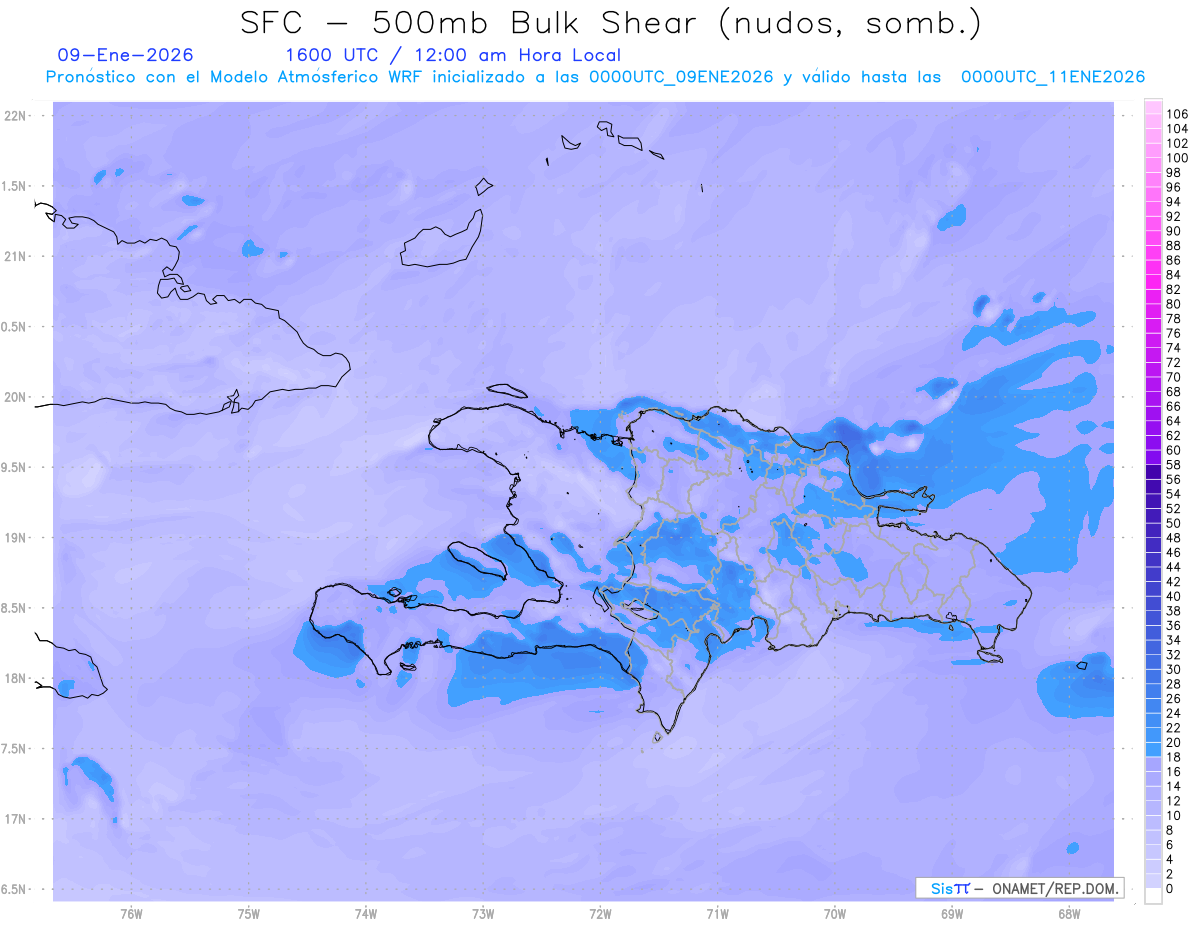Click the legend value '10'
This screenshot has height=927, width=1200.
(x=1174, y=816)
